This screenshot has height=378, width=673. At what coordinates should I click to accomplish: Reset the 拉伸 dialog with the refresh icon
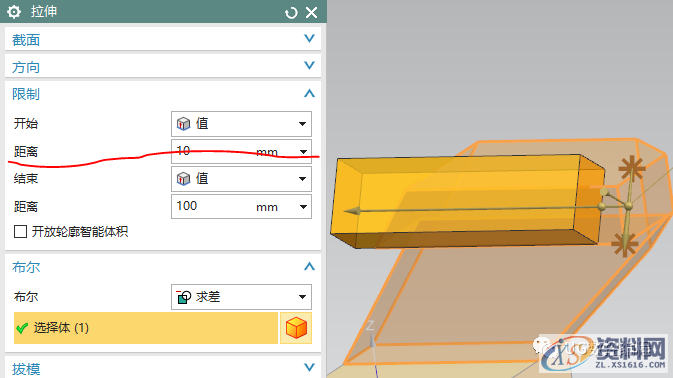(x=291, y=12)
